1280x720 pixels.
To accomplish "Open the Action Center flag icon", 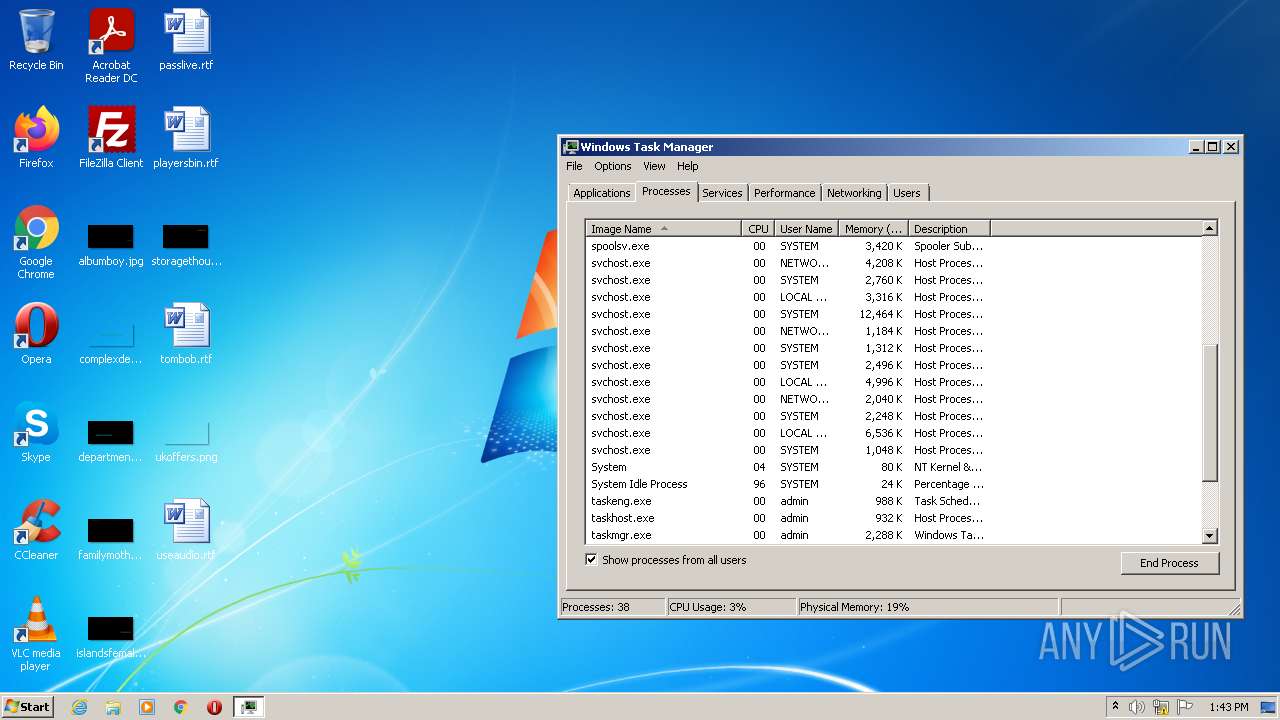I will coord(1184,707).
